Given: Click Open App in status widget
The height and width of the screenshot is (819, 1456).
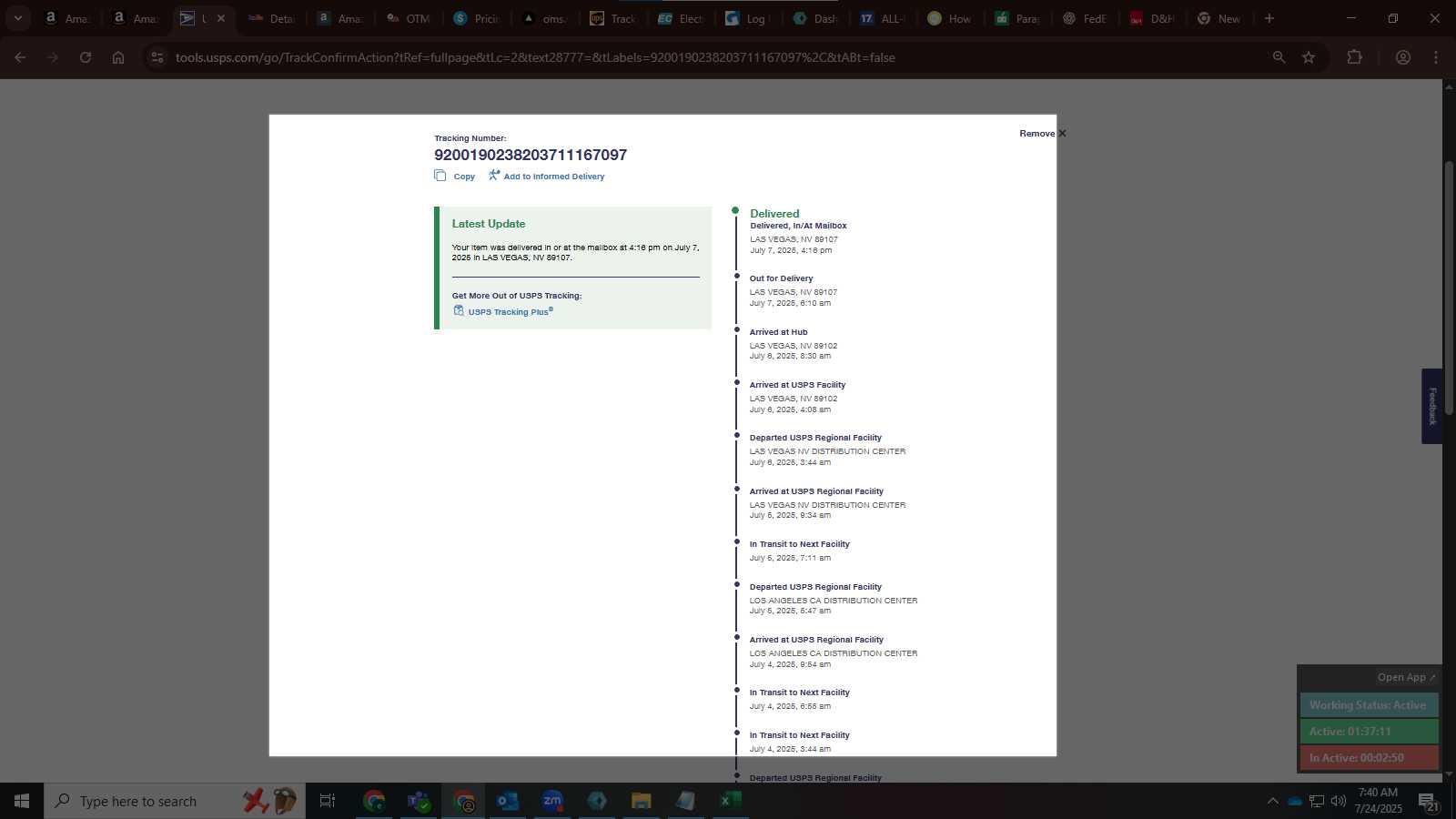Looking at the screenshot, I should tap(1406, 677).
